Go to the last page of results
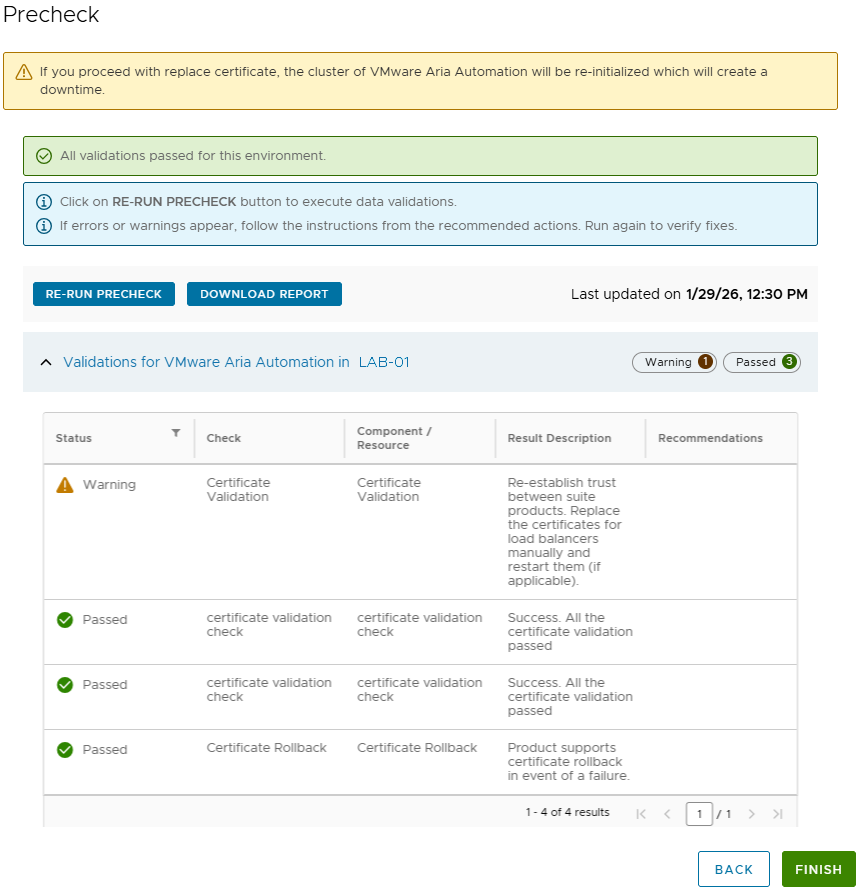This screenshot has height=895, width=862. click(x=778, y=814)
